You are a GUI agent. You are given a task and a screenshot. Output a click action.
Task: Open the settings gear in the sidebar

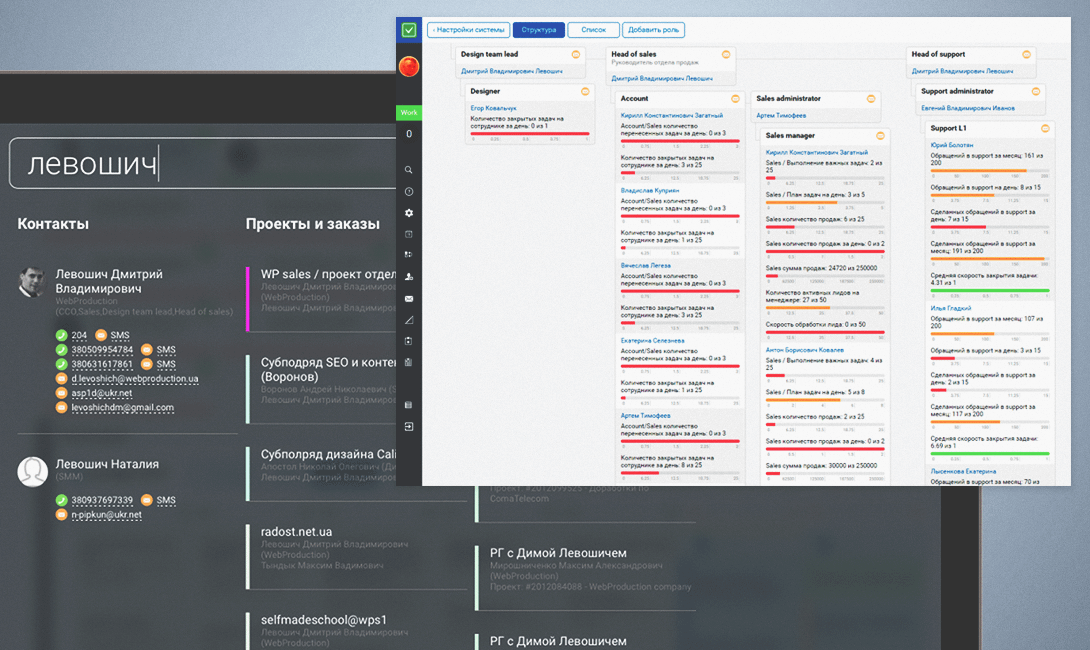409,213
